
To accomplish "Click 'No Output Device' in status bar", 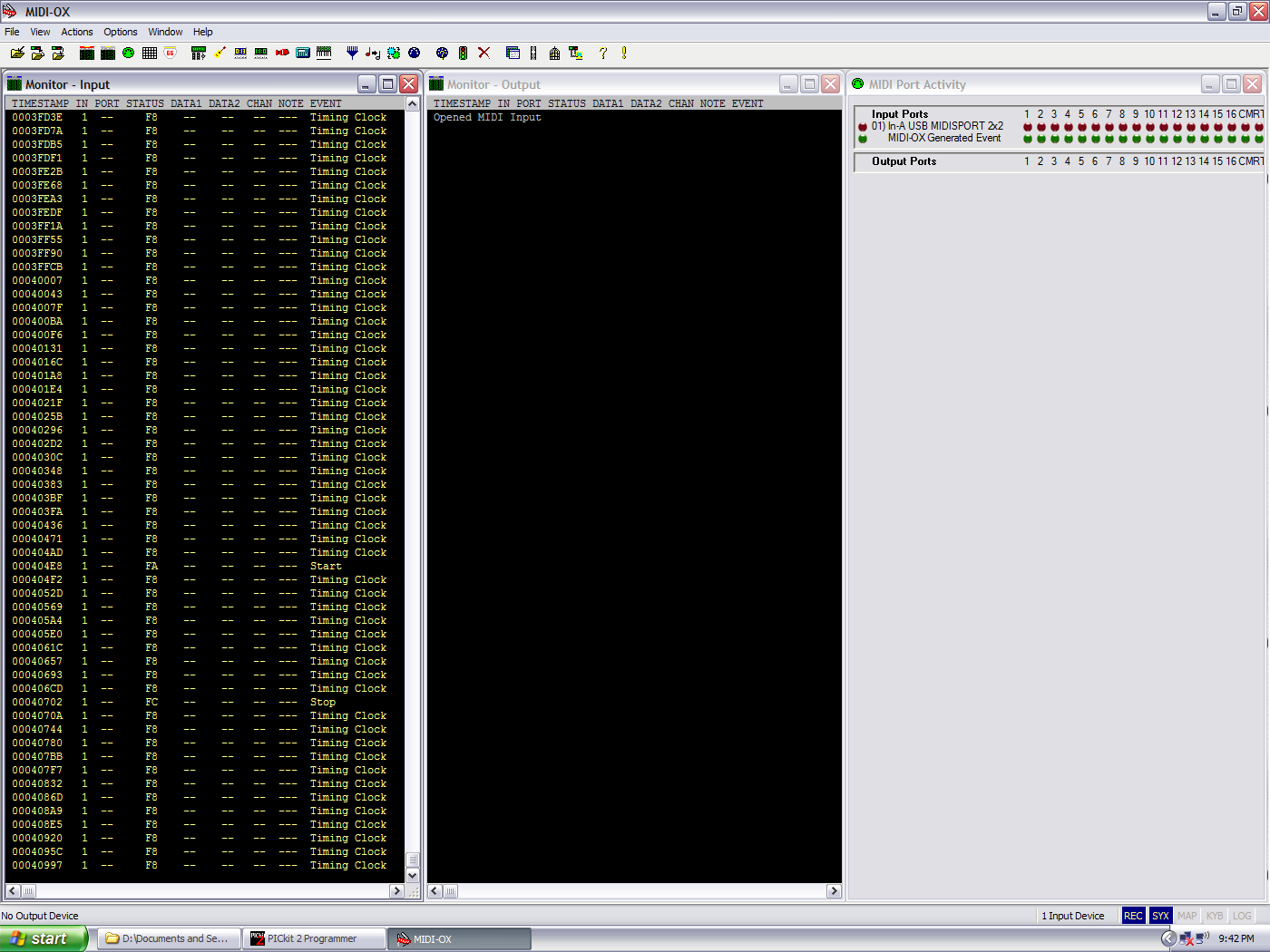I will 40,916.
